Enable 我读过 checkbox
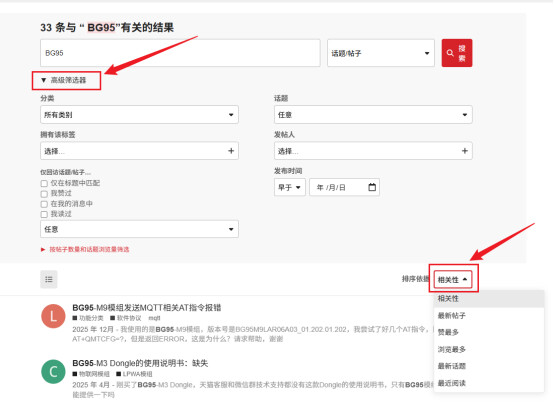554x411 pixels. (44, 214)
